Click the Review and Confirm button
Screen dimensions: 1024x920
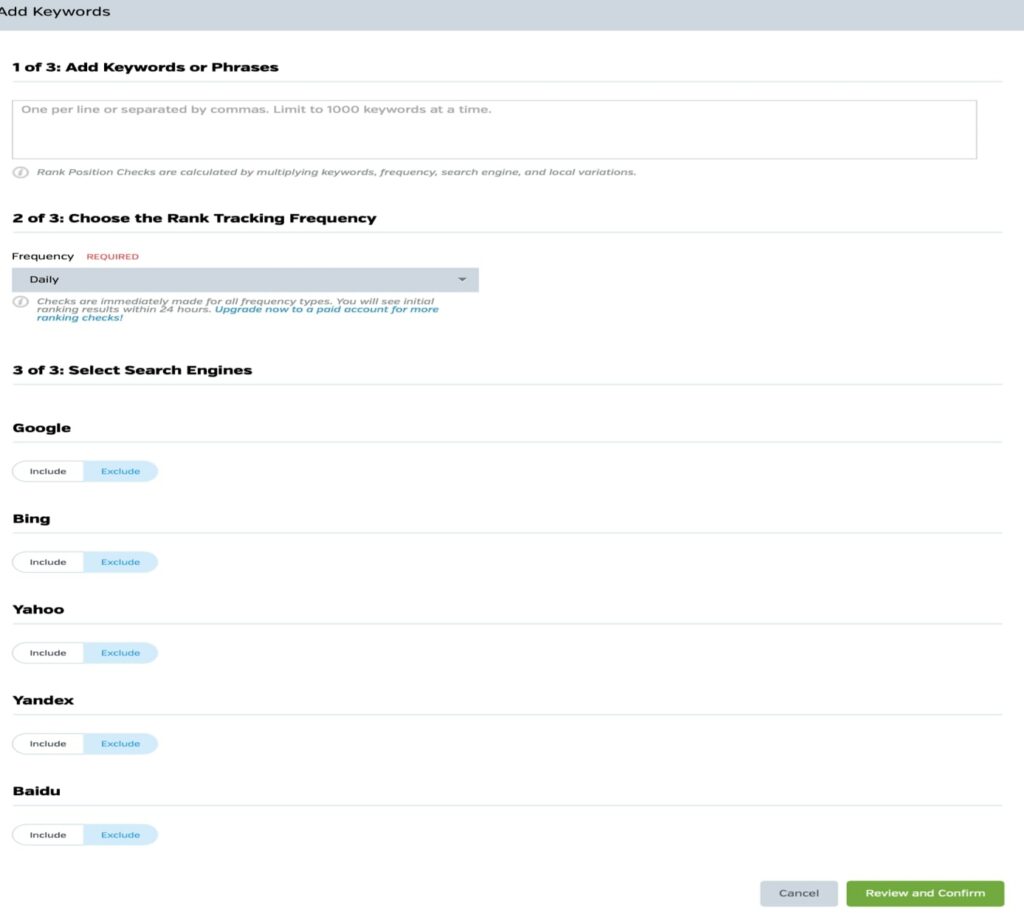click(x=925, y=893)
